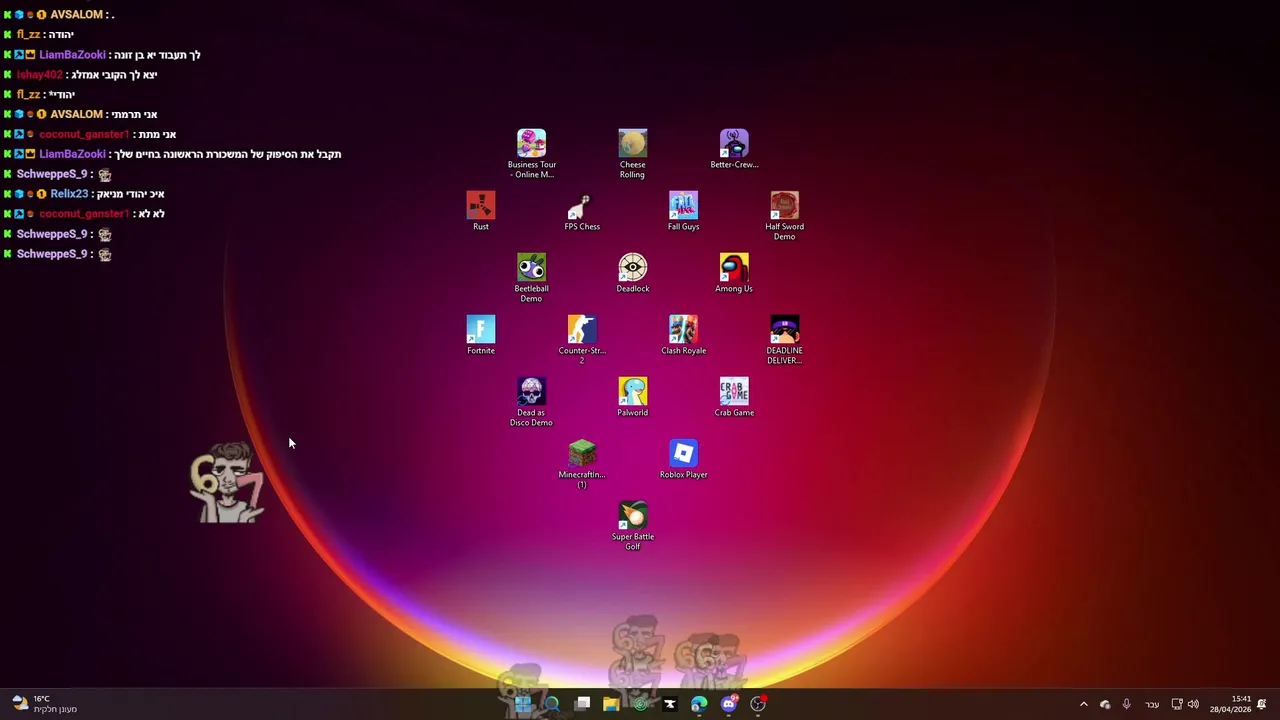The height and width of the screenshot is (720, 1280).
Task: Click the Palworld desktop icon
Action: tap(632, 397)
